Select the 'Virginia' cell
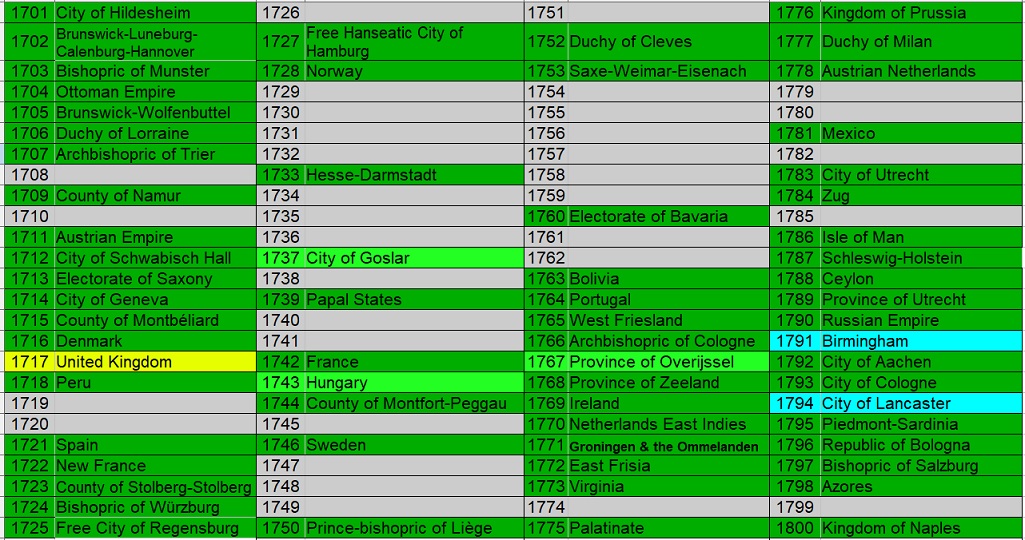 tap(668, 487)
